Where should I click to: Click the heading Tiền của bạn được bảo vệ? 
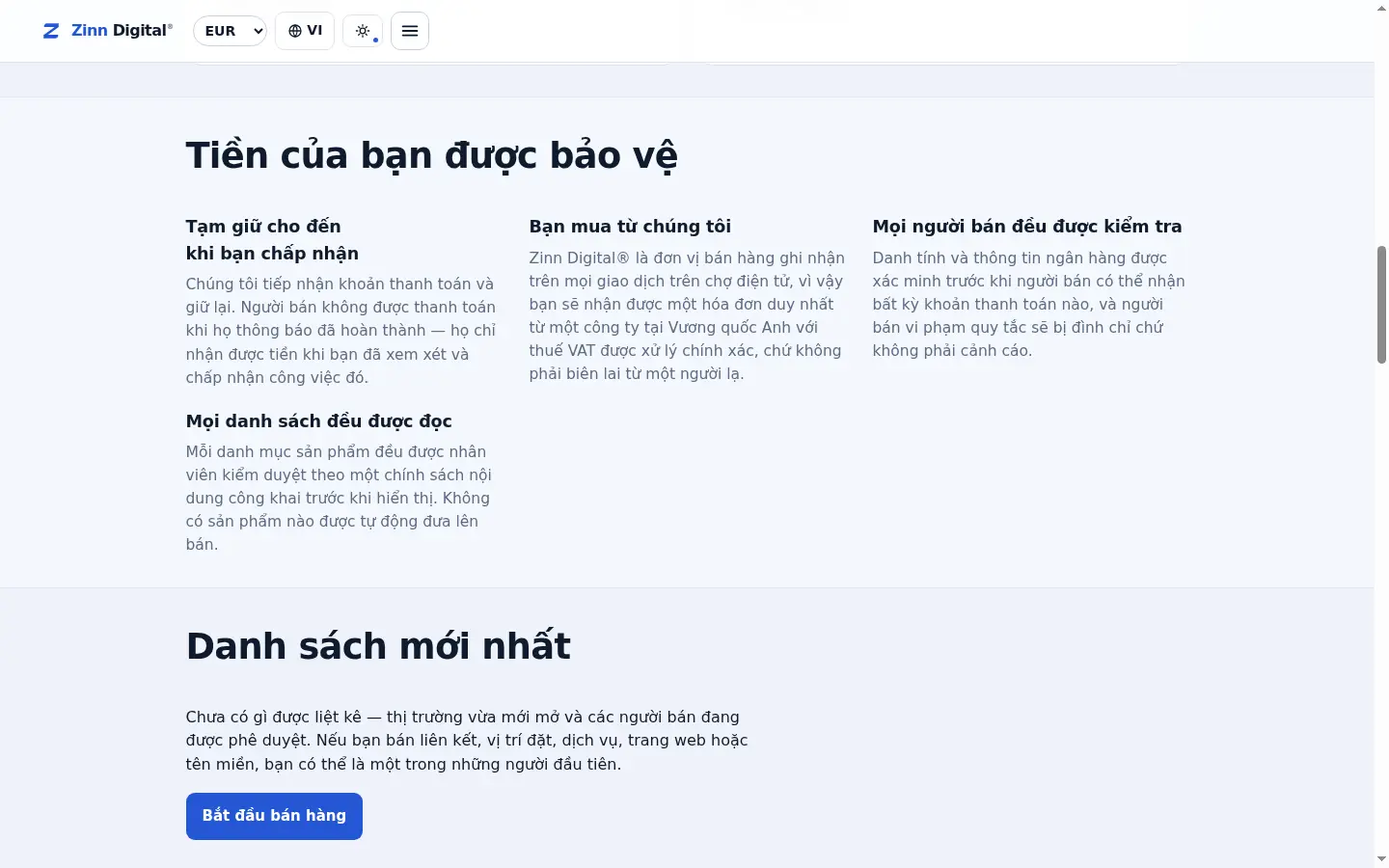point(431,155)
